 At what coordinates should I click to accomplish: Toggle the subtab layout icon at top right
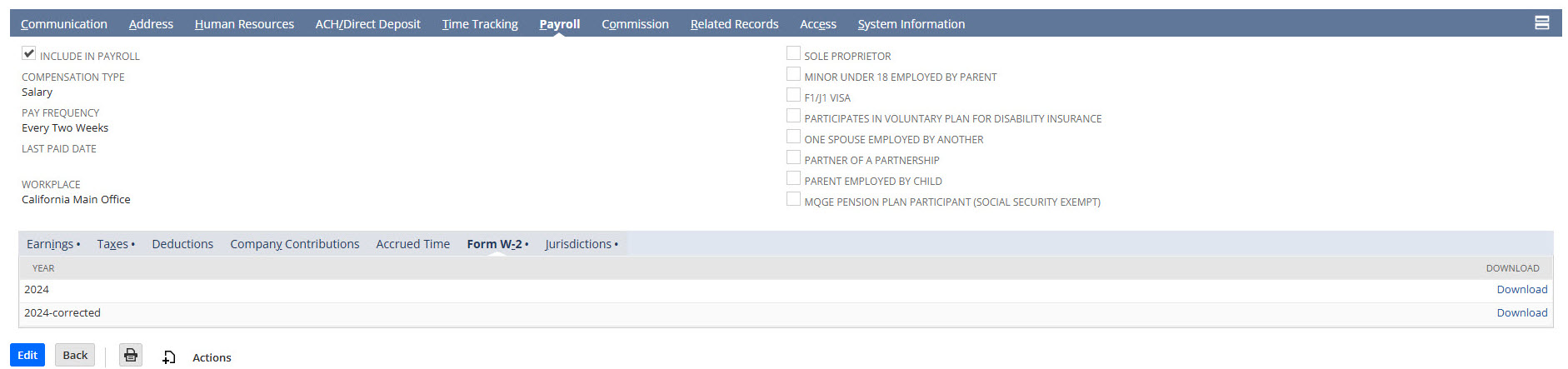click(1541, 23)
